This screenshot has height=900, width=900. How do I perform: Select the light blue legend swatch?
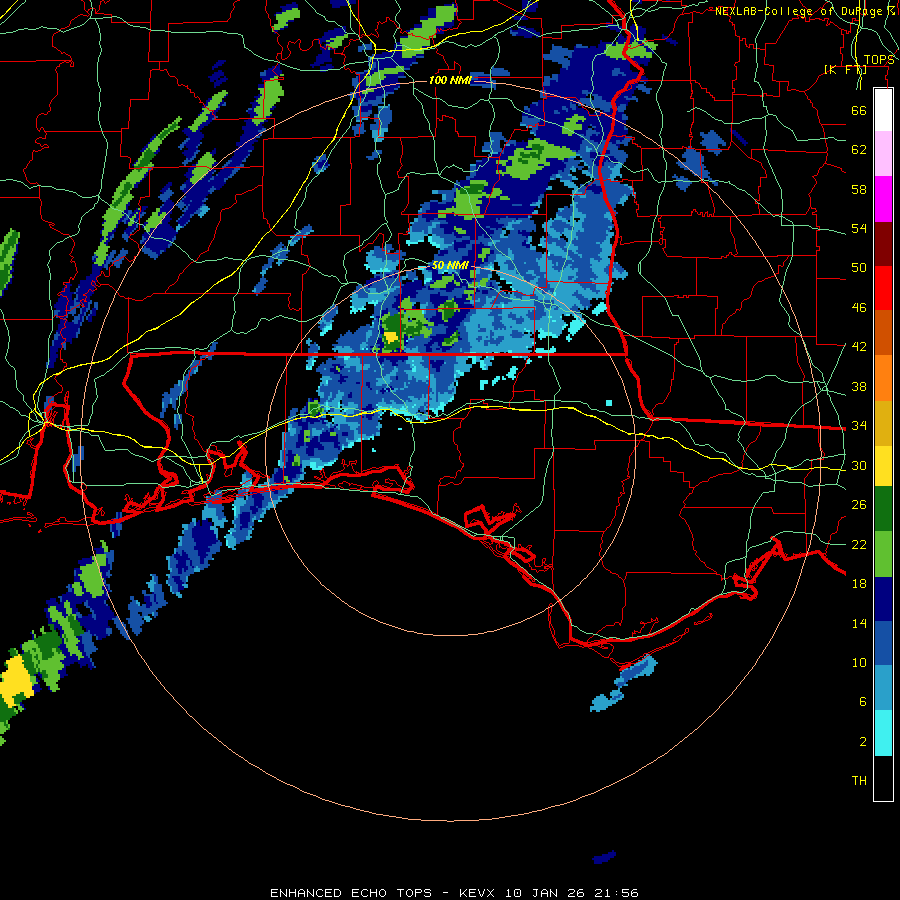883,688
